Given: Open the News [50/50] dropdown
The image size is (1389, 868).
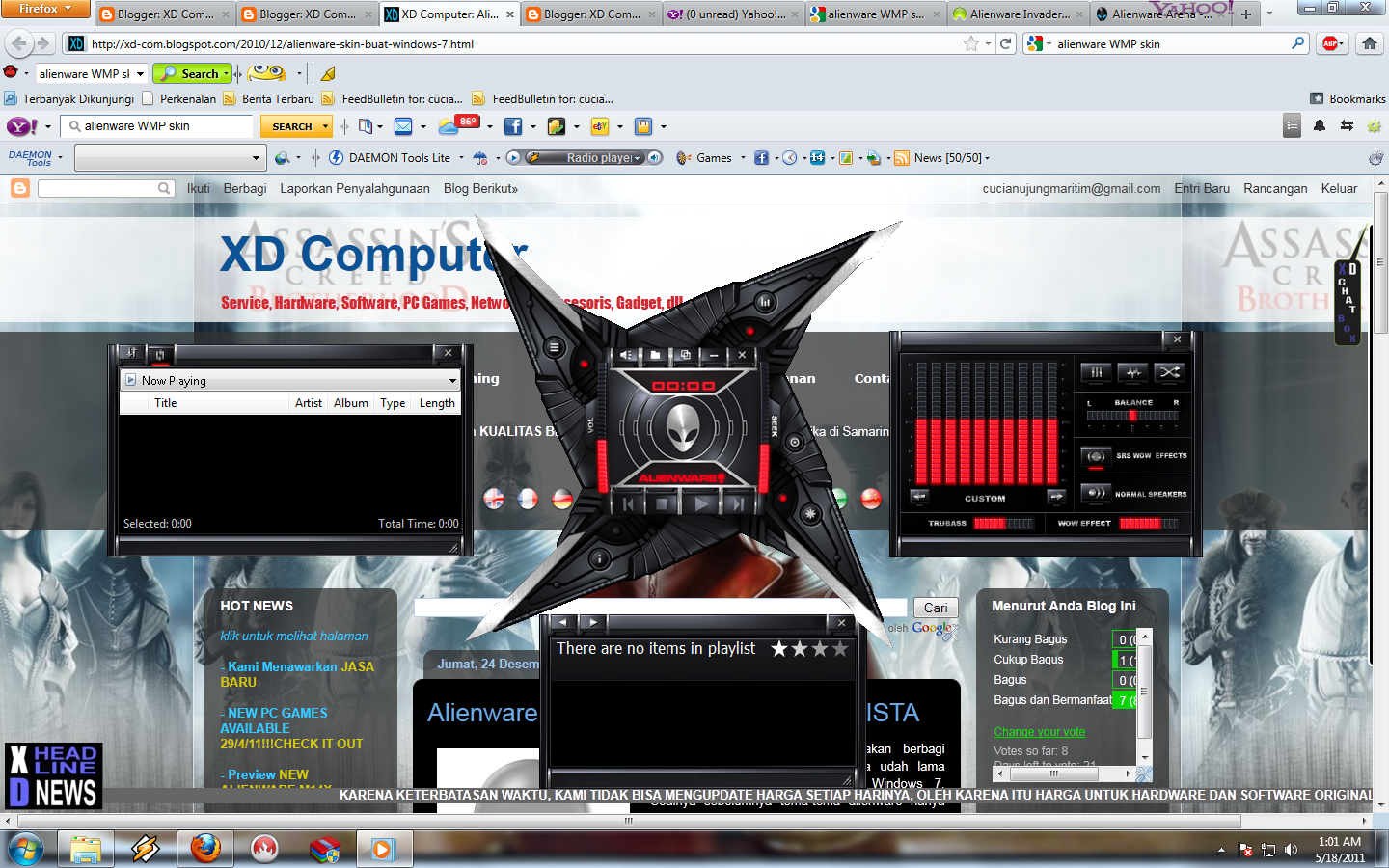Looking at the screenshot, I should click(x=941, y=158).
